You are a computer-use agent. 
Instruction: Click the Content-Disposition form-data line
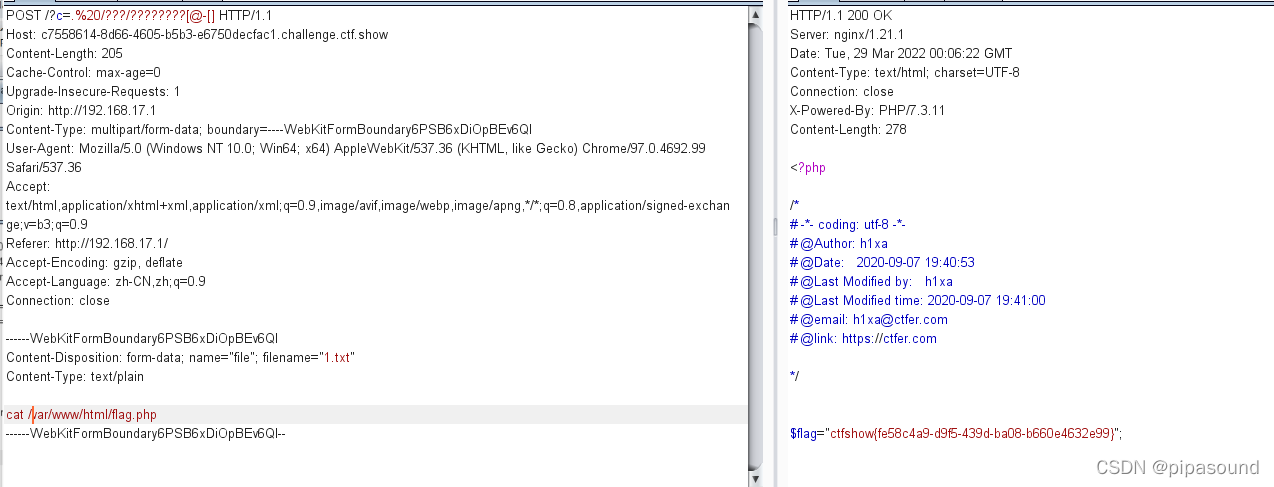click(x=181, y=358)
